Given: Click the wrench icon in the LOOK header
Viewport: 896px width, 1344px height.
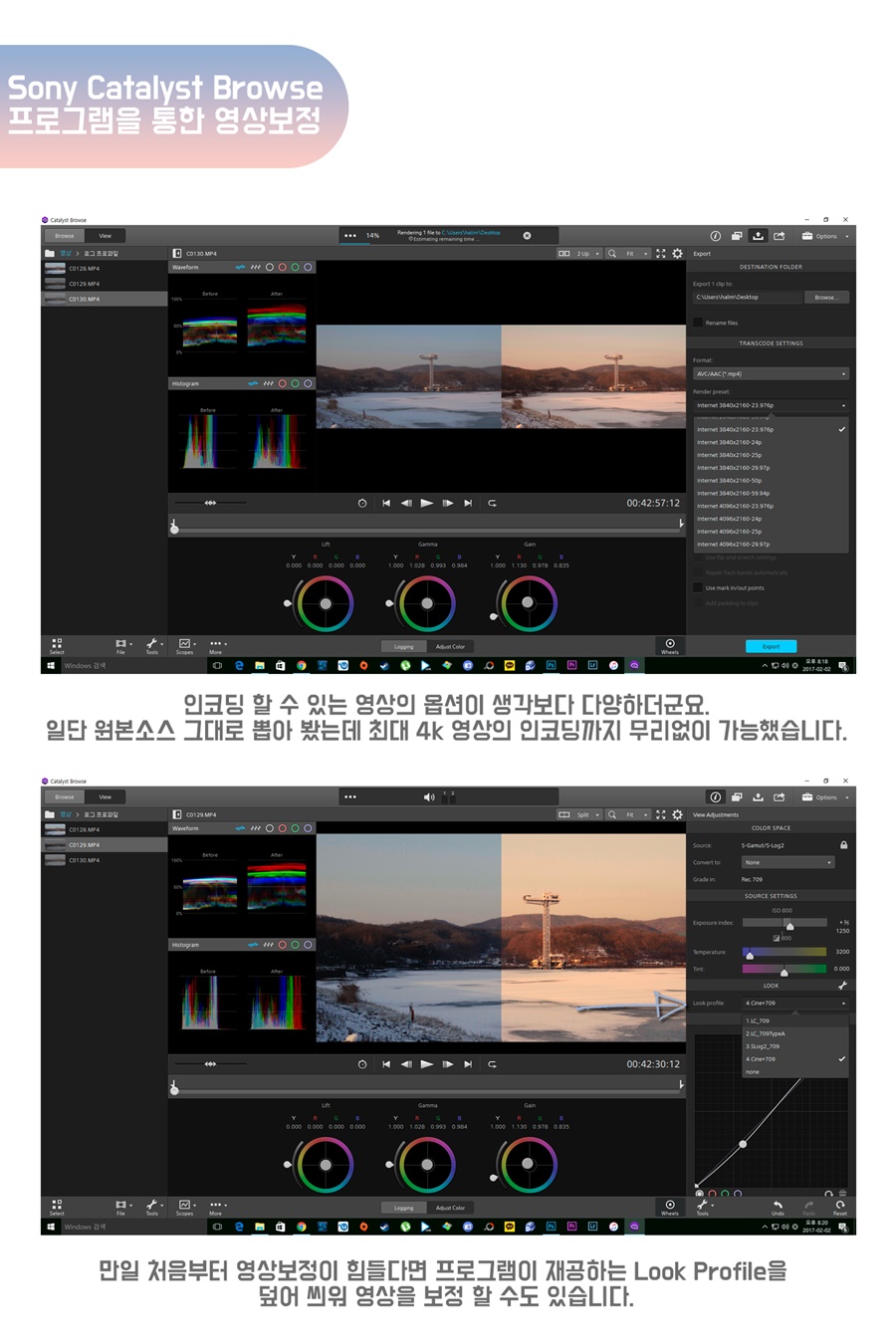Looking at the screenshot, I should 842,986.
